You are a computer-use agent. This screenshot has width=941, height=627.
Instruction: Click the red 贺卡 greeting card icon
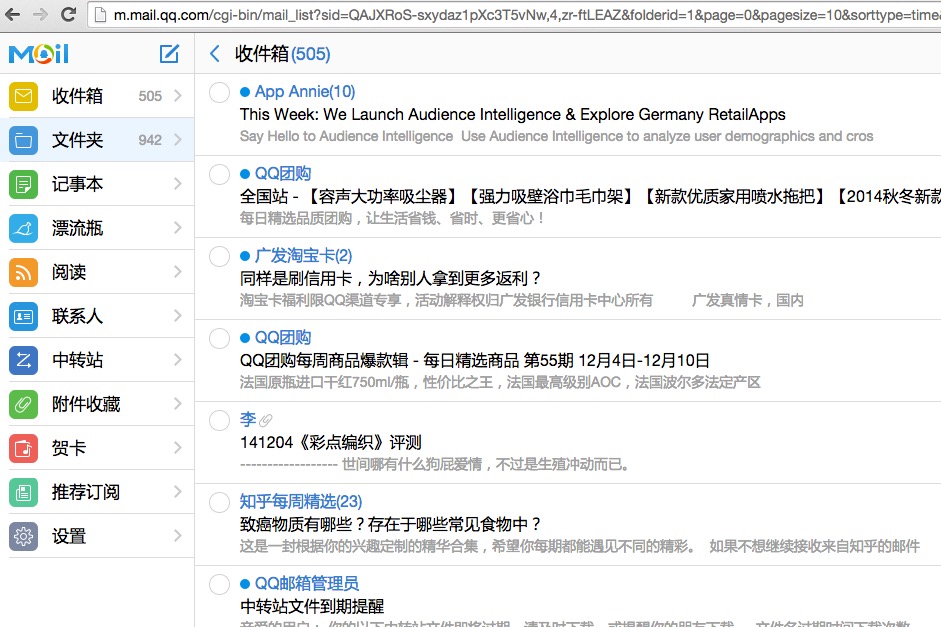23,448
